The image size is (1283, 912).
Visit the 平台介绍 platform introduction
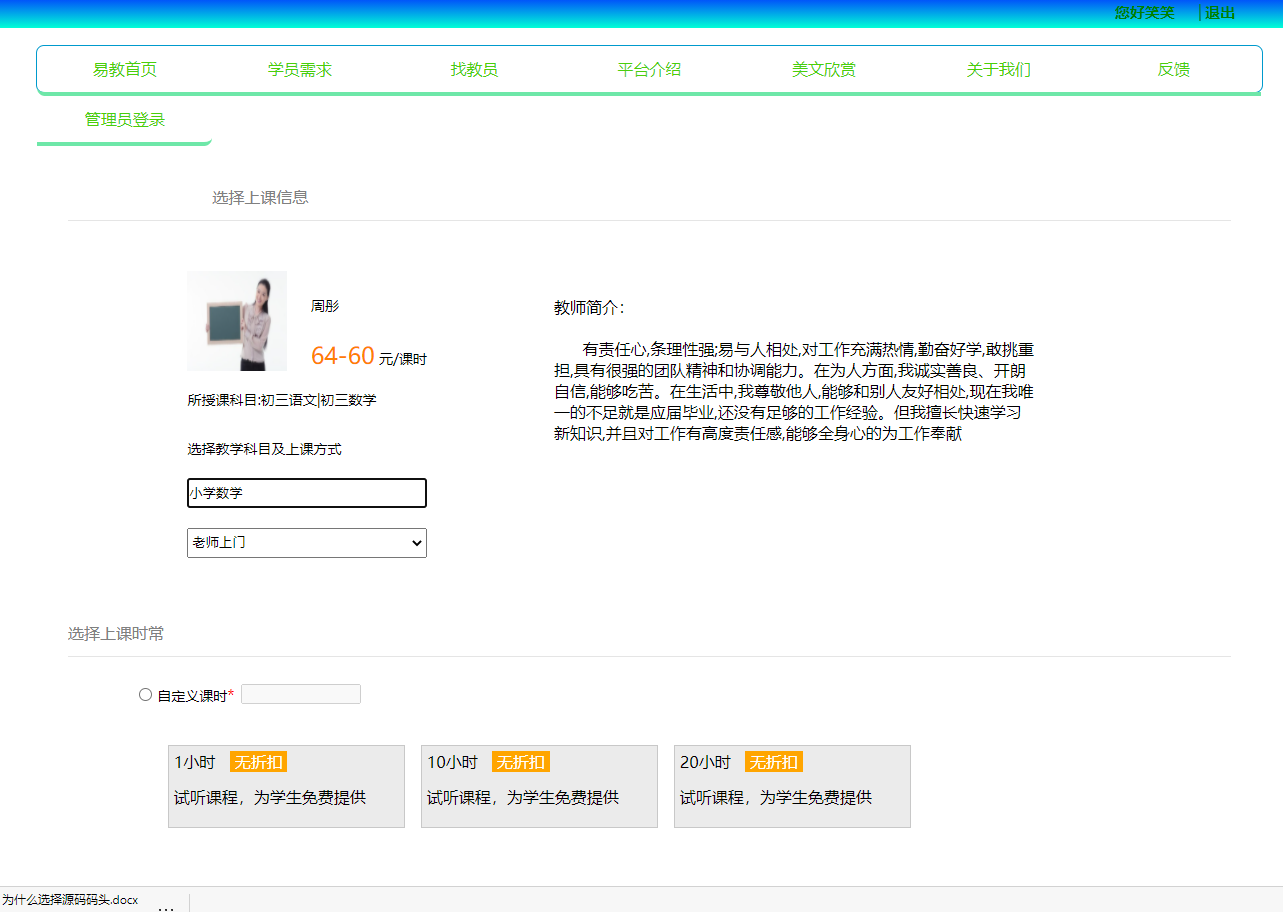tap(648, 69)
